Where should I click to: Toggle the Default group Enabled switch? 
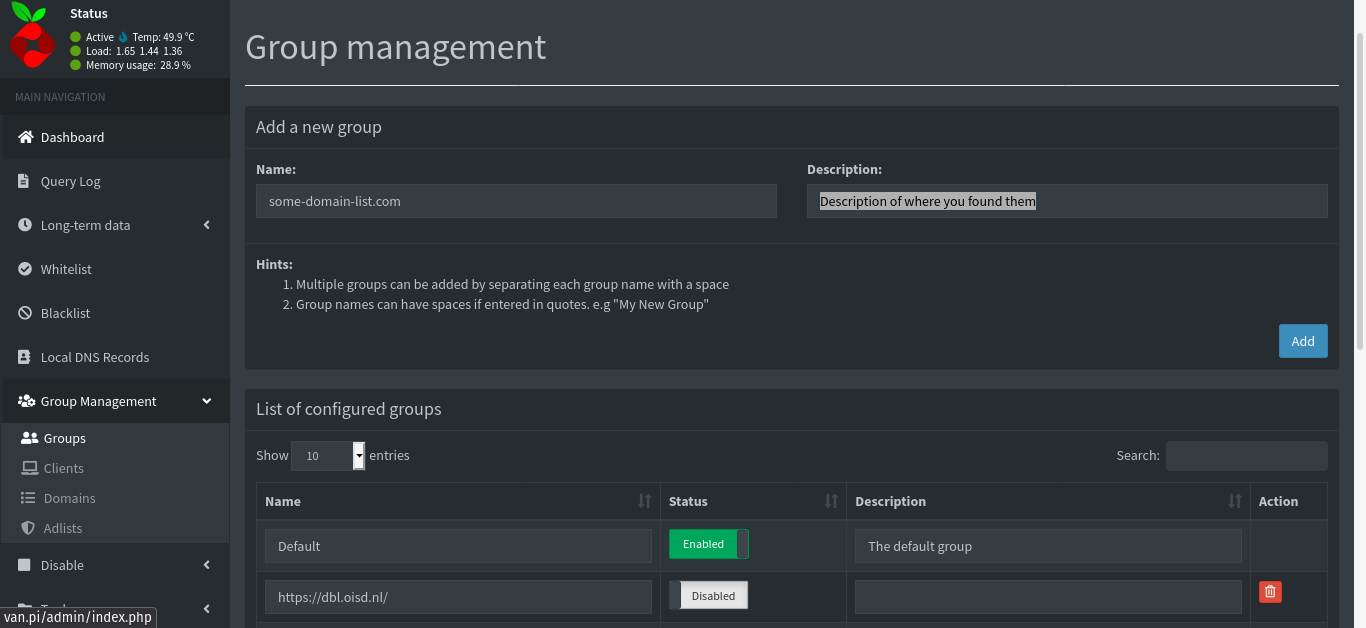(x=708, y=544)
